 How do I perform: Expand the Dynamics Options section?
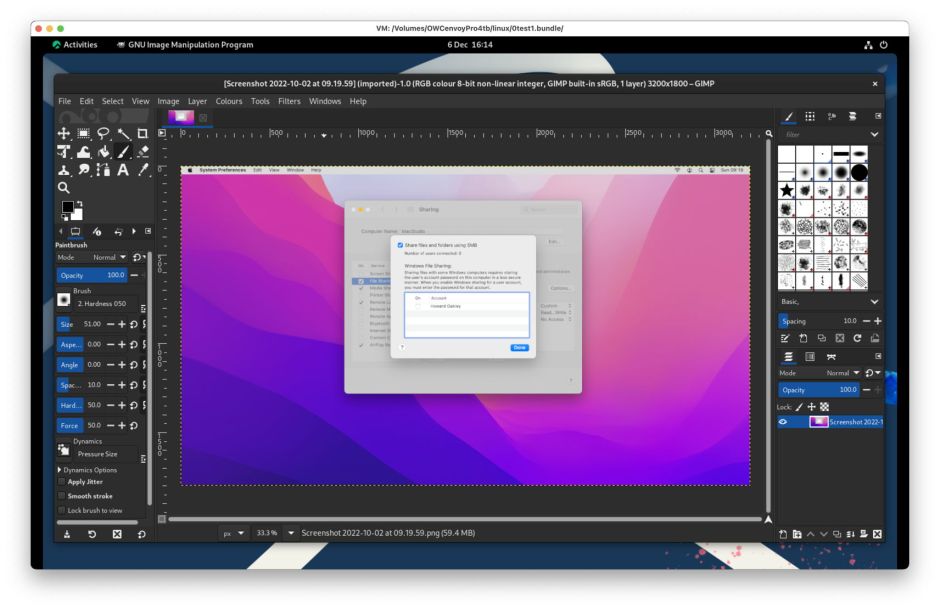coord(61,469)
